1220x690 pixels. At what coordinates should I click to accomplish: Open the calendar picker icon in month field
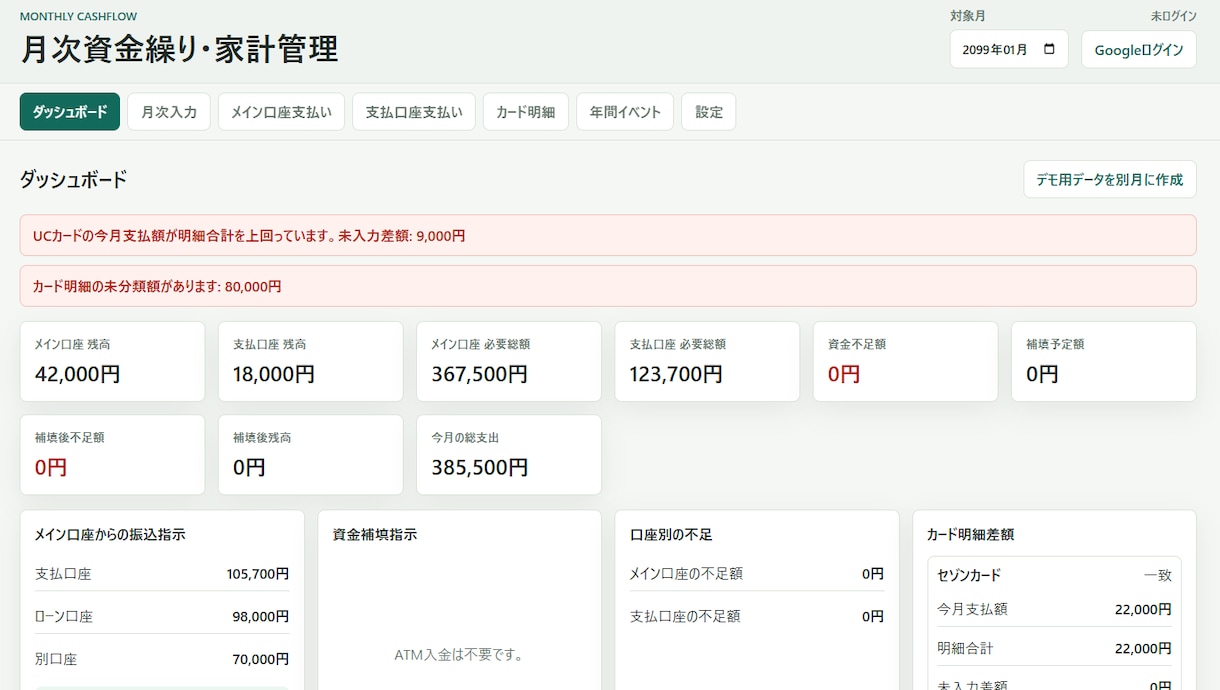(1049, 49)
